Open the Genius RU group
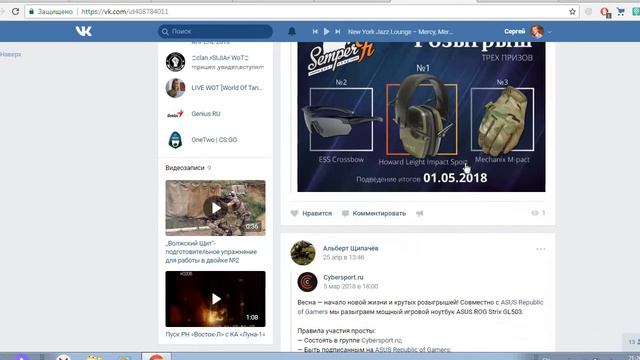 point(206,114)
